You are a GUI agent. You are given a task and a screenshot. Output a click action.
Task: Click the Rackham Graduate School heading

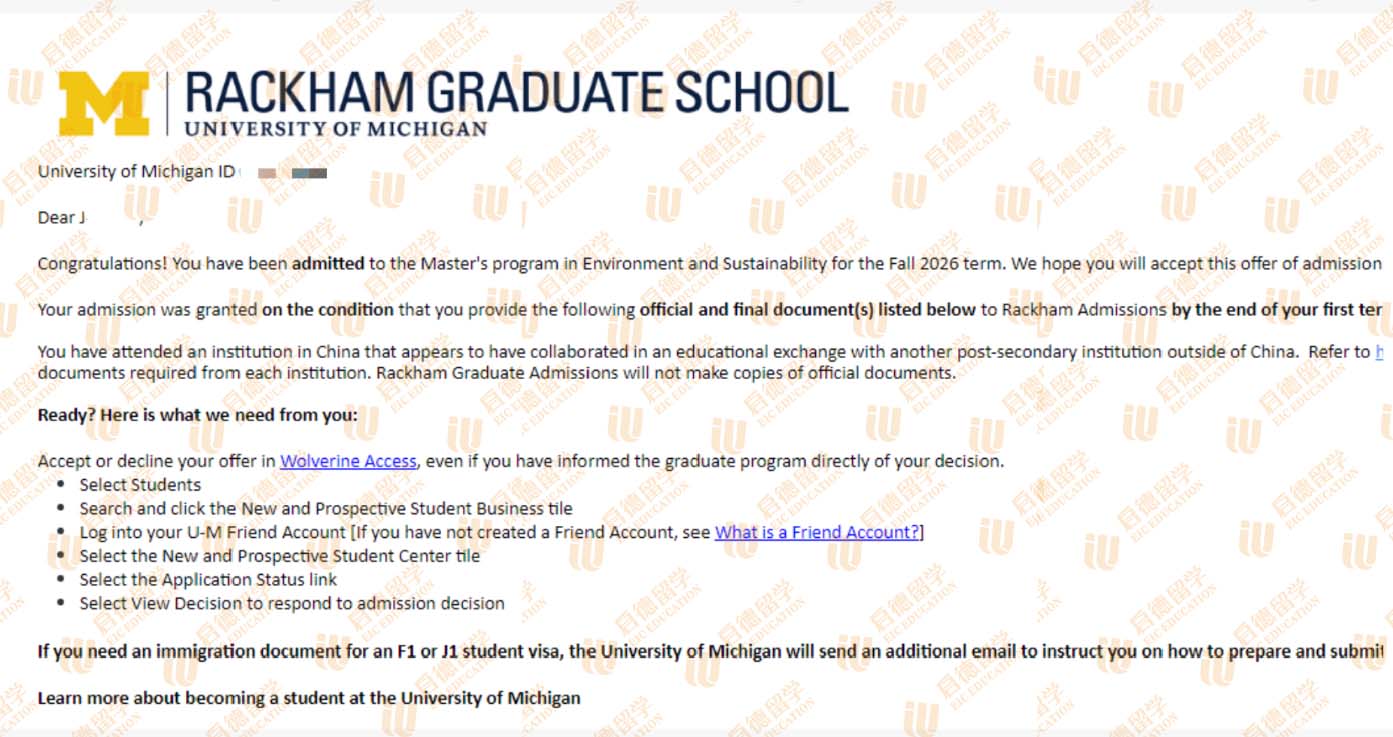point(516,92)
